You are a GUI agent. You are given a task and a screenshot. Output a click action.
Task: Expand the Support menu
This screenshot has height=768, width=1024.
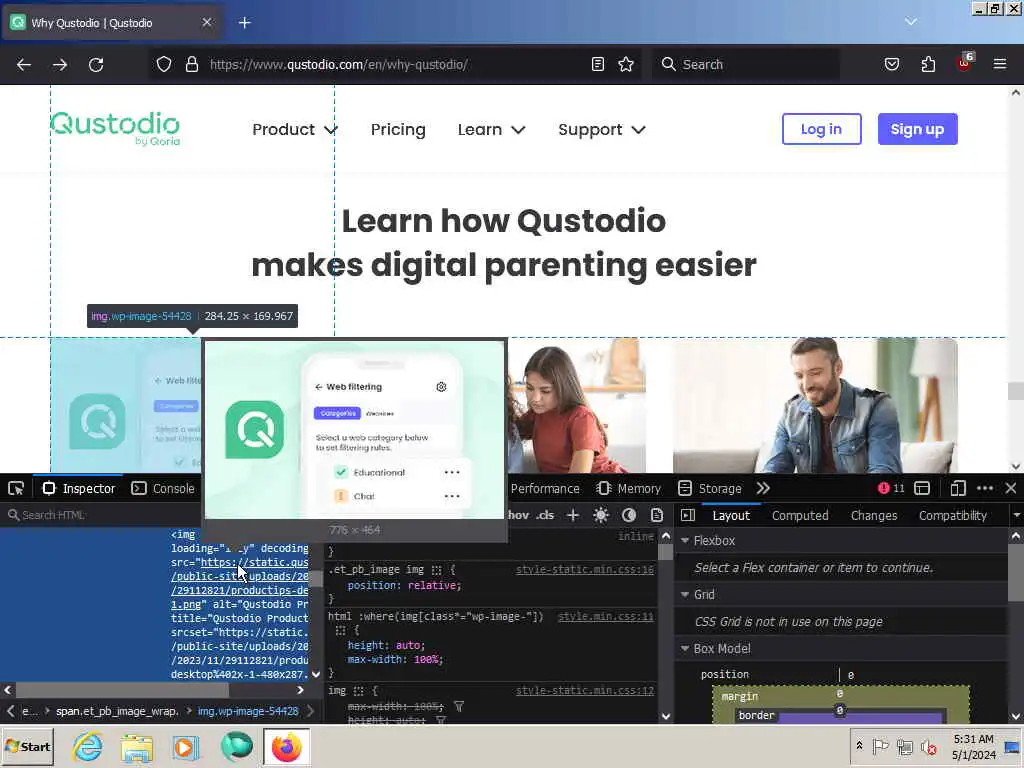coord(601,129)
